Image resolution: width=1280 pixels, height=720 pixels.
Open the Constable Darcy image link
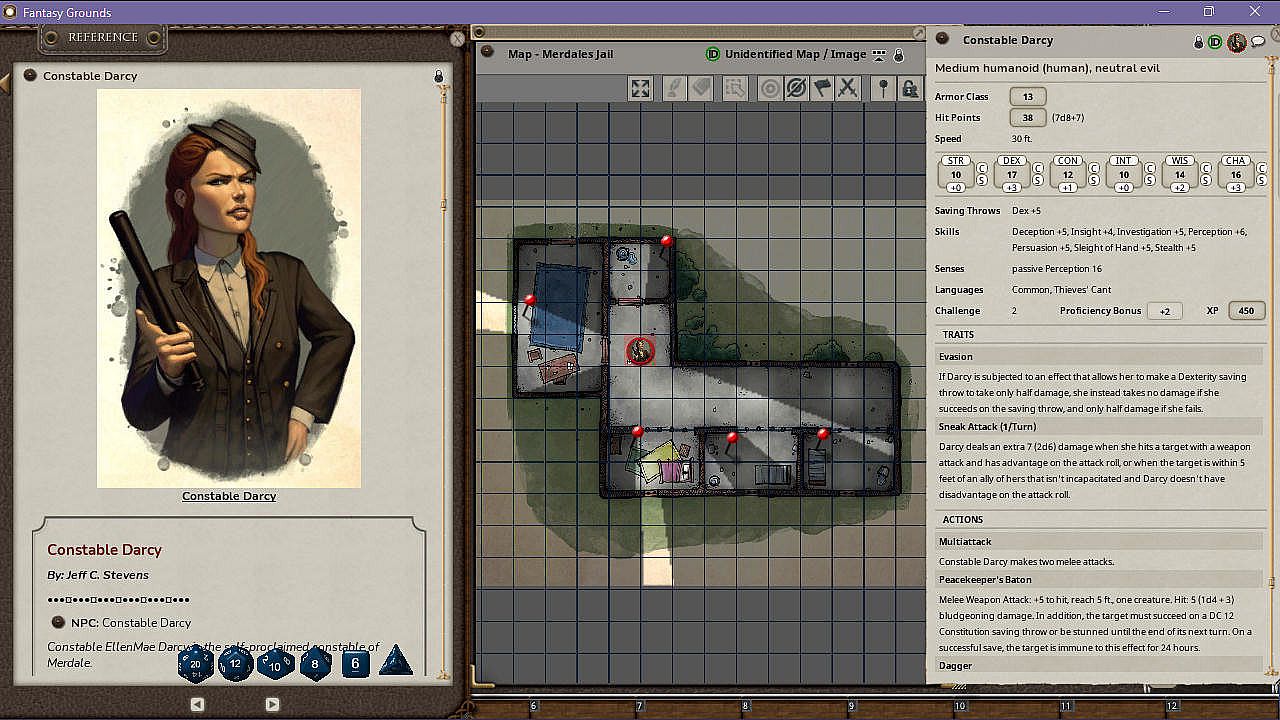[x=229, y=496]
